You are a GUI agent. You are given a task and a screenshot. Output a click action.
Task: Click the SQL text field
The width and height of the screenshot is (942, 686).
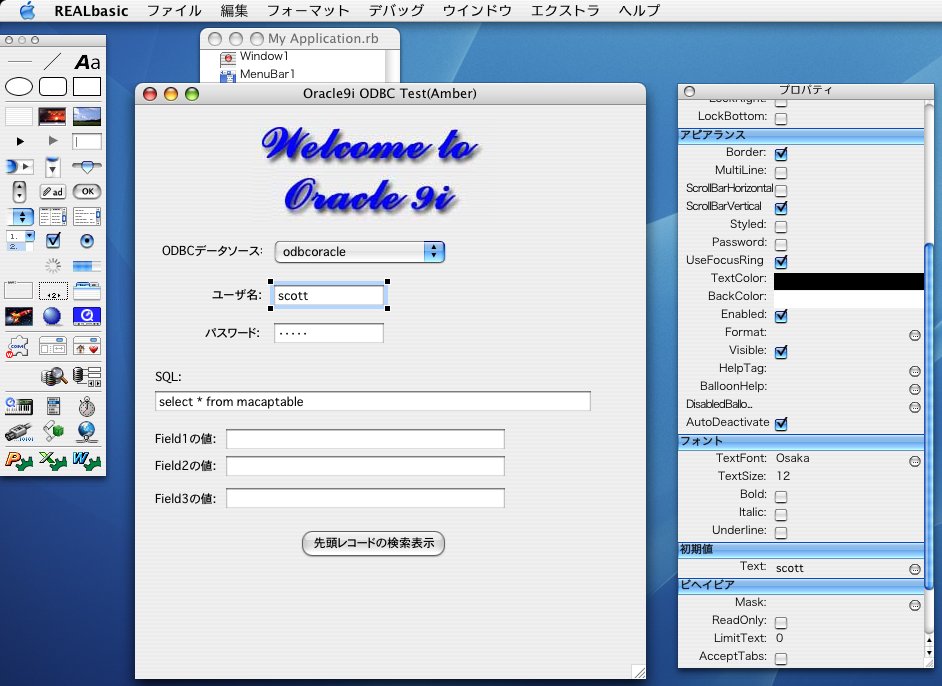[x=372, y=401]
